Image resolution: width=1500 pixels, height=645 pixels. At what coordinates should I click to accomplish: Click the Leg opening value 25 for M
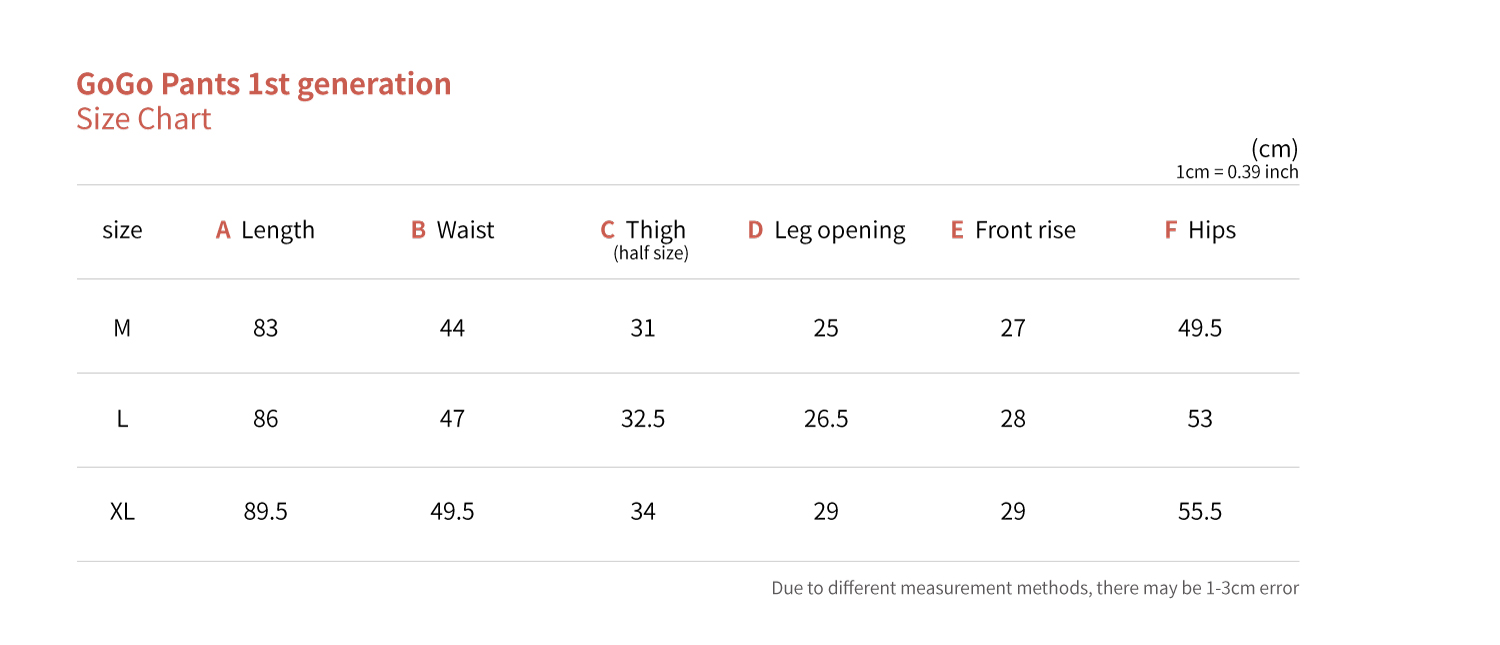tap(826, 328)
